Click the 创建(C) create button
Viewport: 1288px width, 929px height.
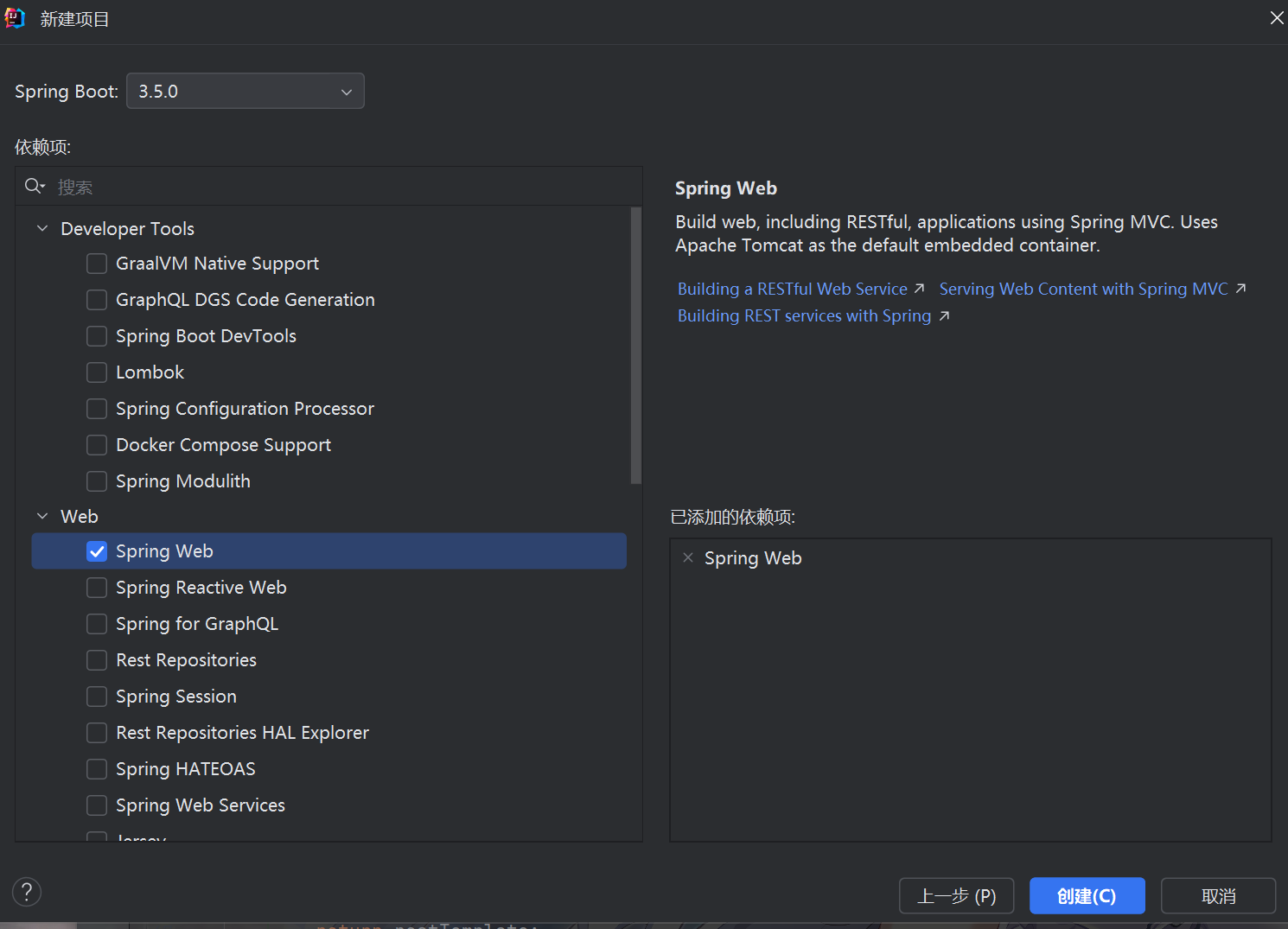click(x=1087, y=896)
